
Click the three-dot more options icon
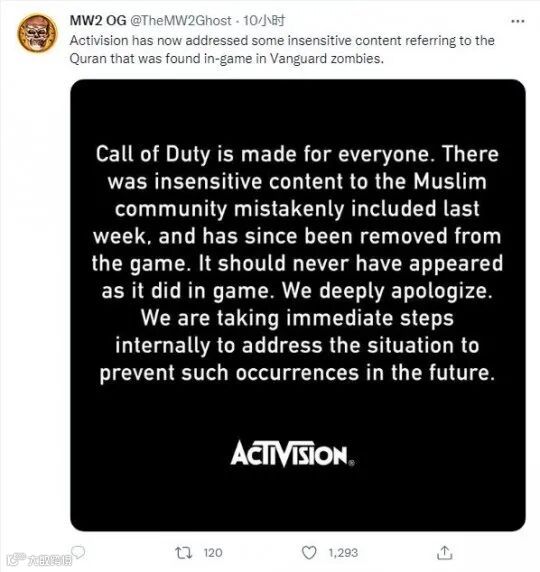(x=518, y=22)
